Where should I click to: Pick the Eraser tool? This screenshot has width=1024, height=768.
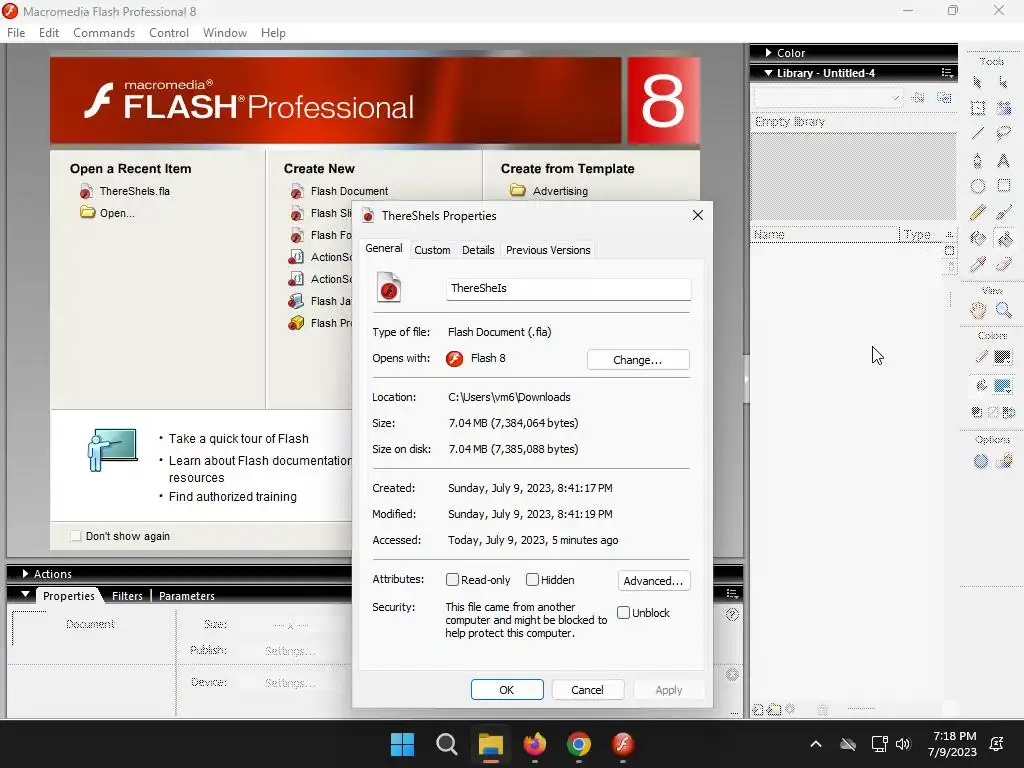click(x=1004, y=264)
